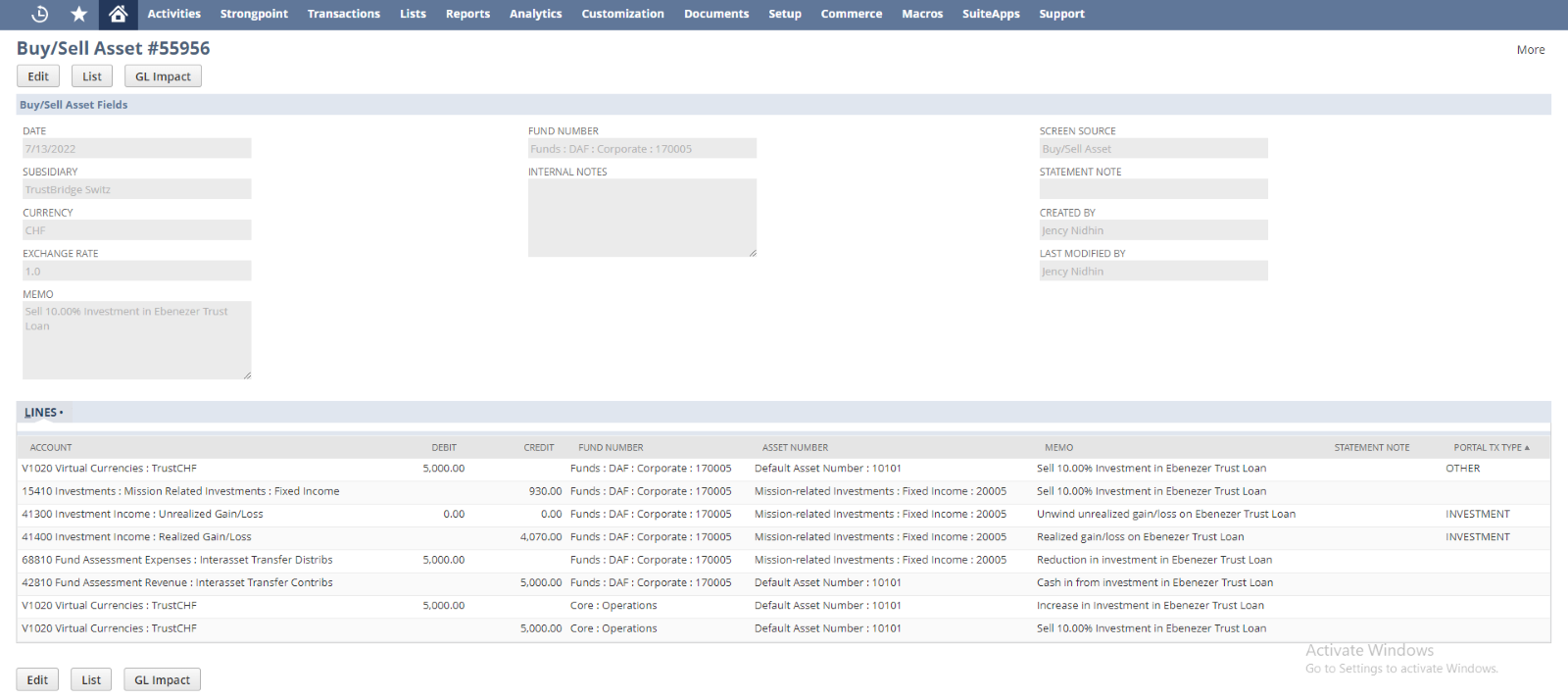Click the Internal Notes text area
This screenshot has height=699, width=1568.
click(642, 218)
